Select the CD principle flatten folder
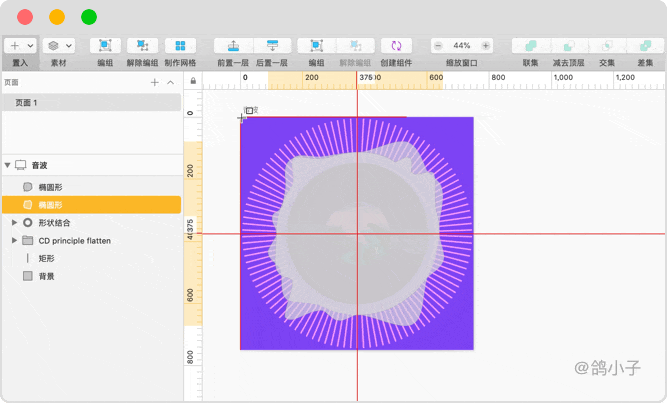Screen dimensions: 667x403 91,240
